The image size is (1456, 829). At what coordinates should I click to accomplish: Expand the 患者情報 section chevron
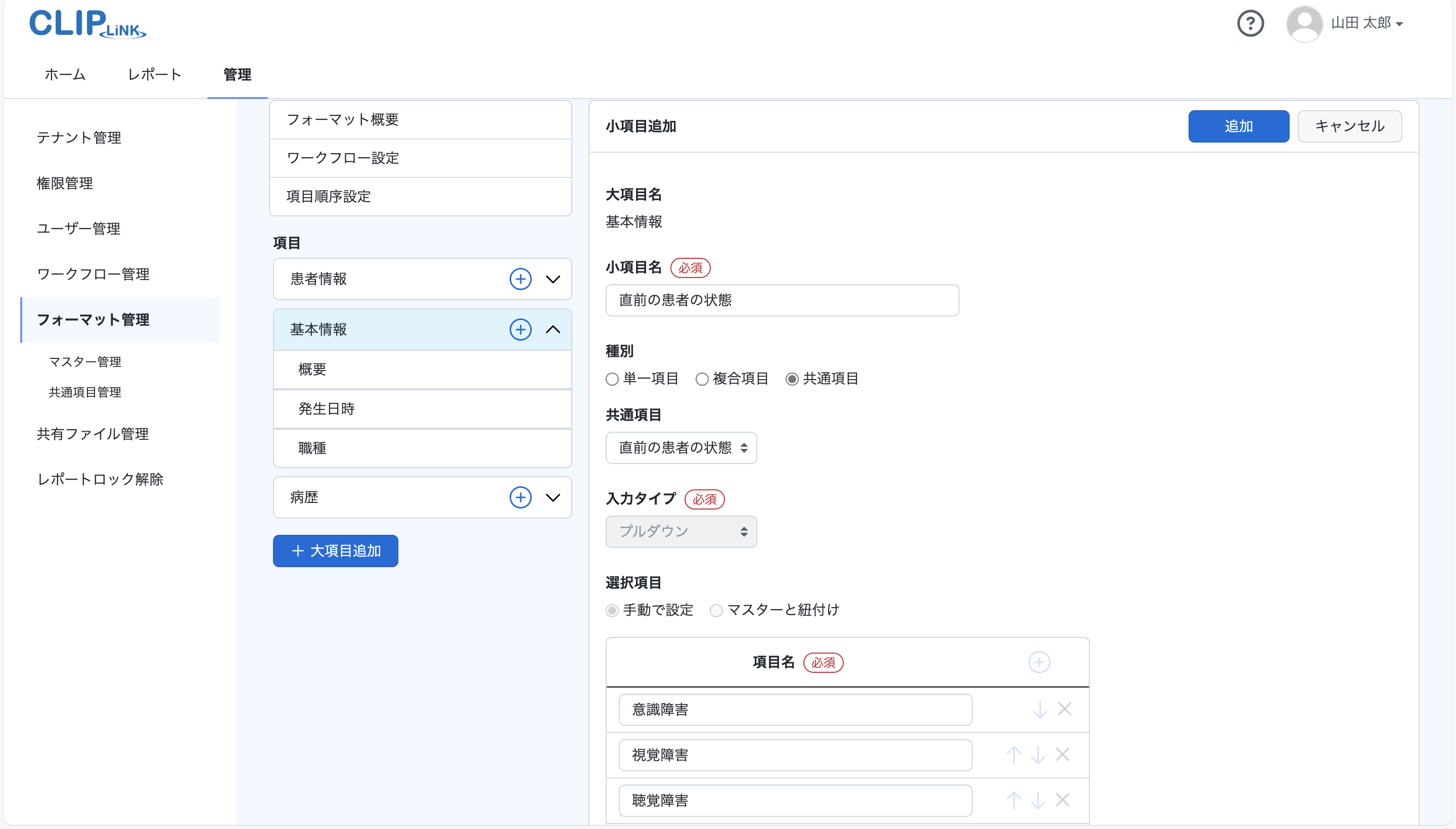pyautogui.click(x=553, y=279)
